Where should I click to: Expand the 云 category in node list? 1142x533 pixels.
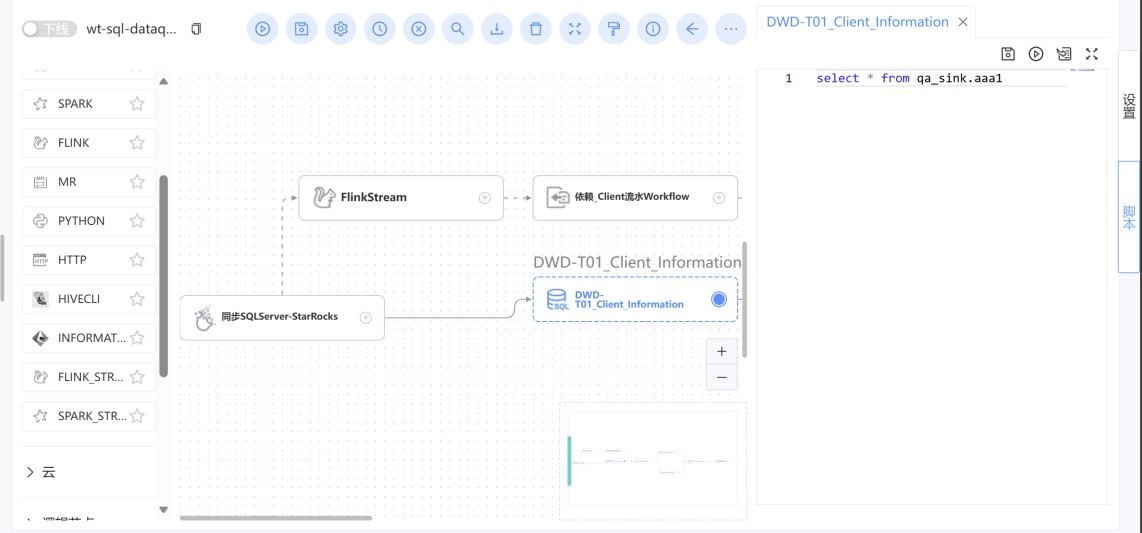point(31,472)
